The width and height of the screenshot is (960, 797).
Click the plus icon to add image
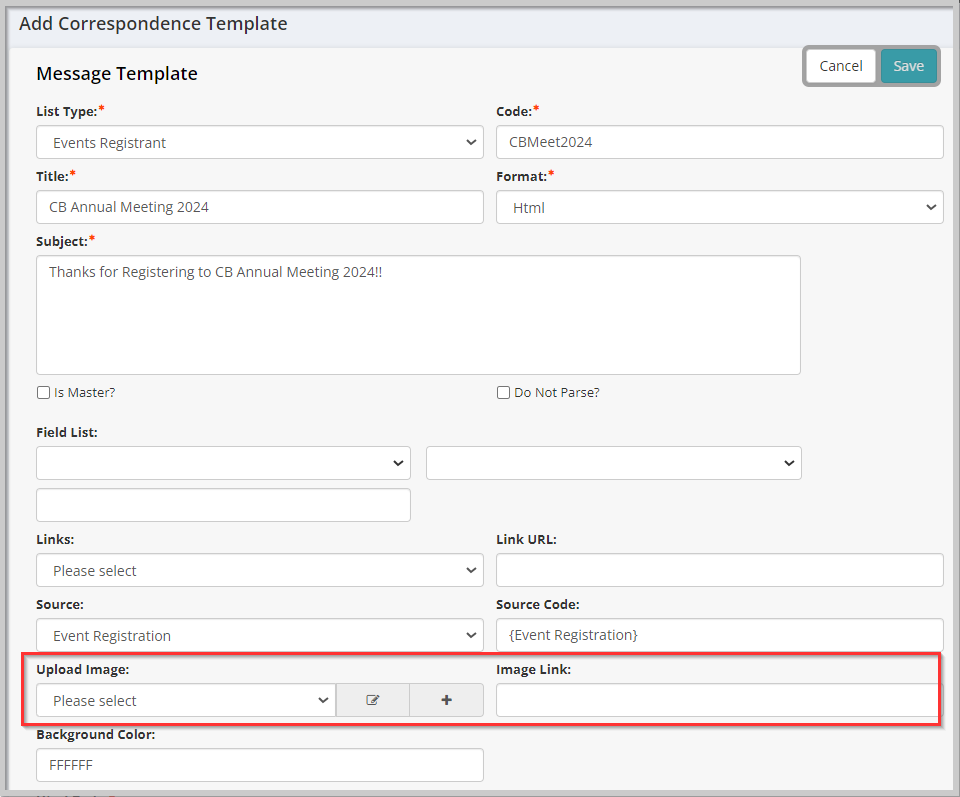446,700
